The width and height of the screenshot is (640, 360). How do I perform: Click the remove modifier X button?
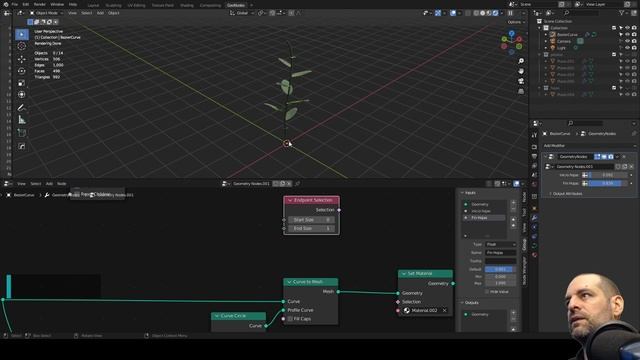point(624,157)
